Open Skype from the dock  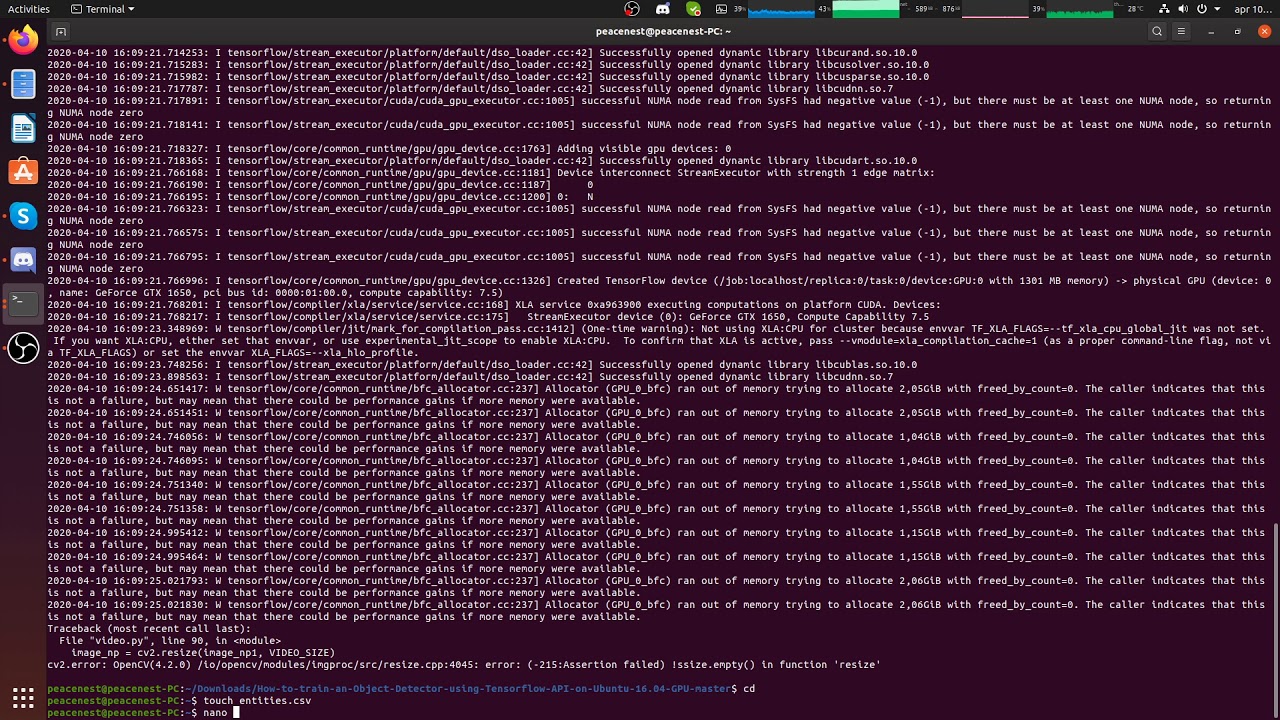[x=23, y=216]
